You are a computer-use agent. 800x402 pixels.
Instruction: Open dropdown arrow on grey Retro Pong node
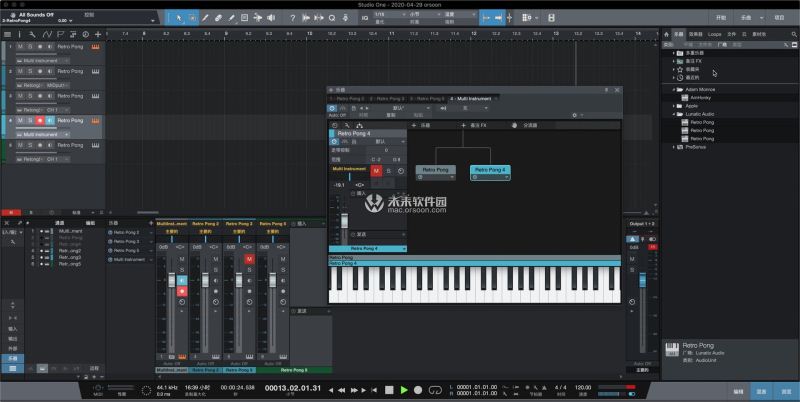pos(452,177)
